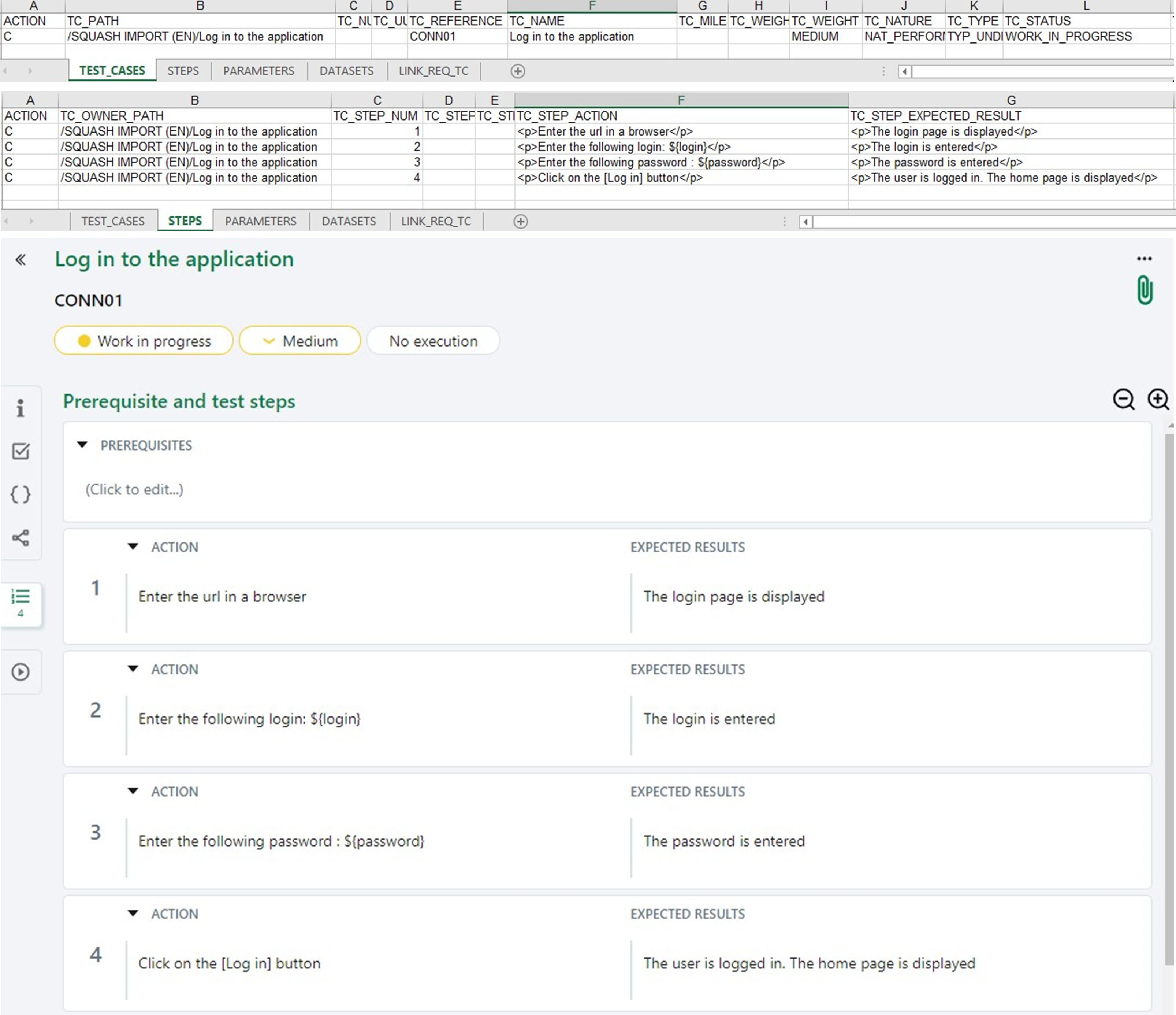
Task: Open the Medium weight selector
Action: 300,341
